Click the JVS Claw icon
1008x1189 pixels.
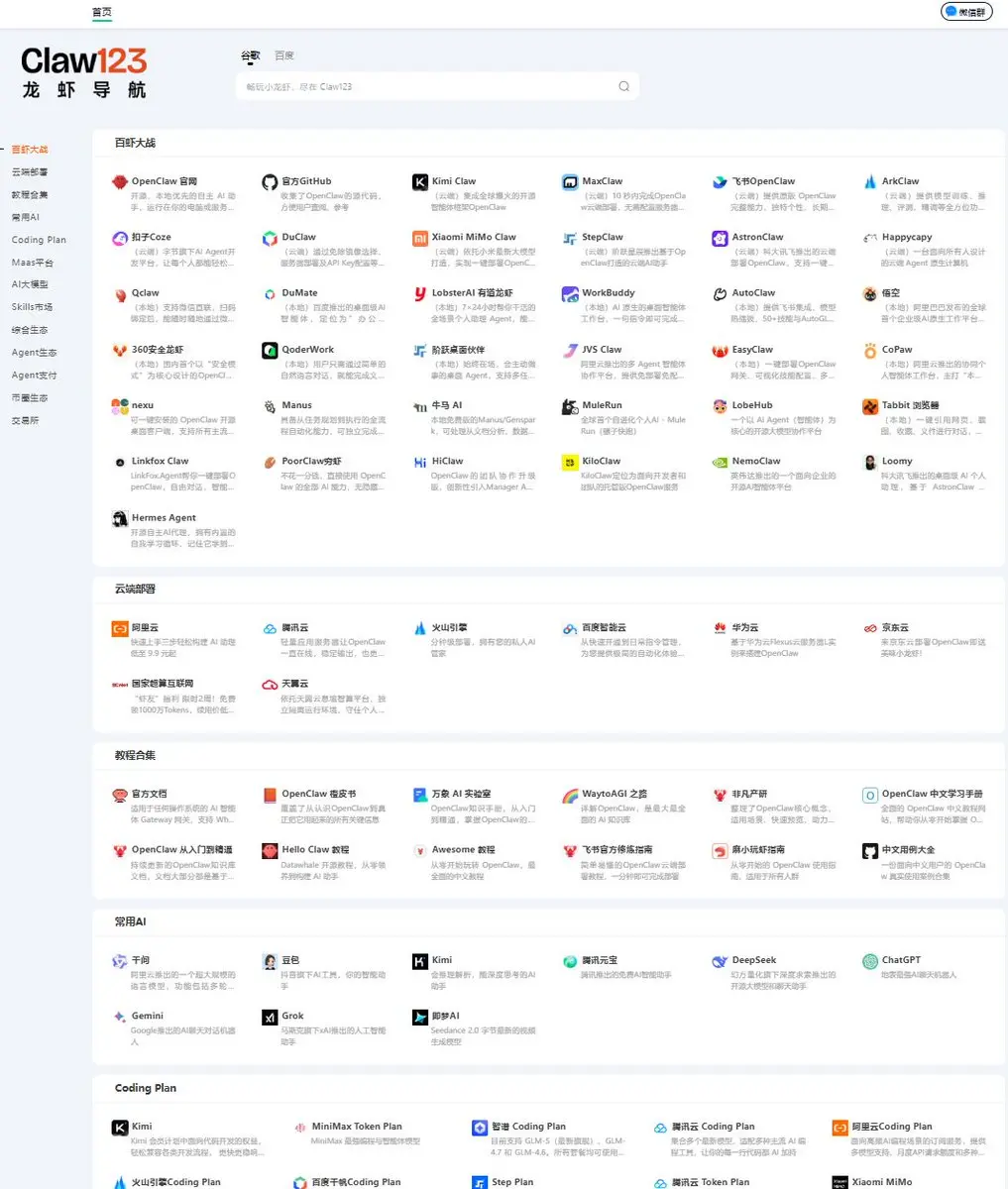[570, 350]
